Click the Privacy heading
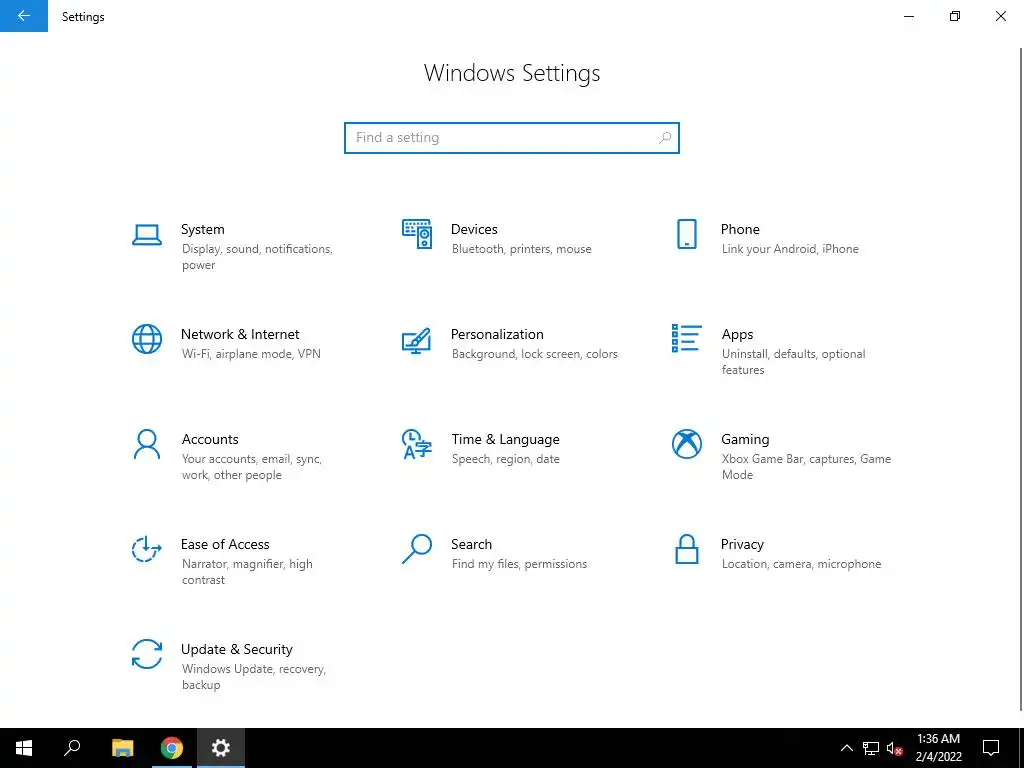 742,544
